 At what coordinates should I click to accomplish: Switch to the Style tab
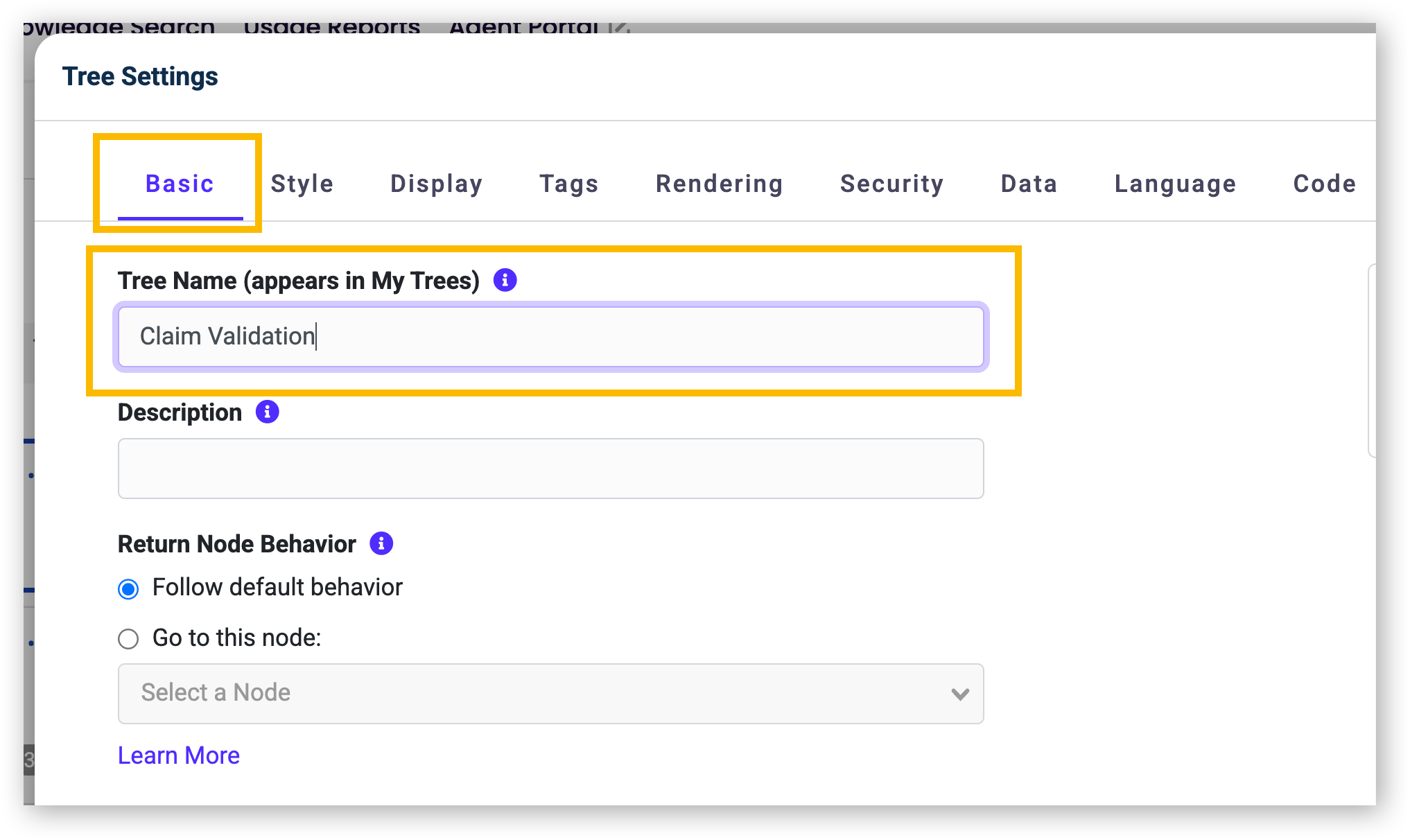pos(302,184)
